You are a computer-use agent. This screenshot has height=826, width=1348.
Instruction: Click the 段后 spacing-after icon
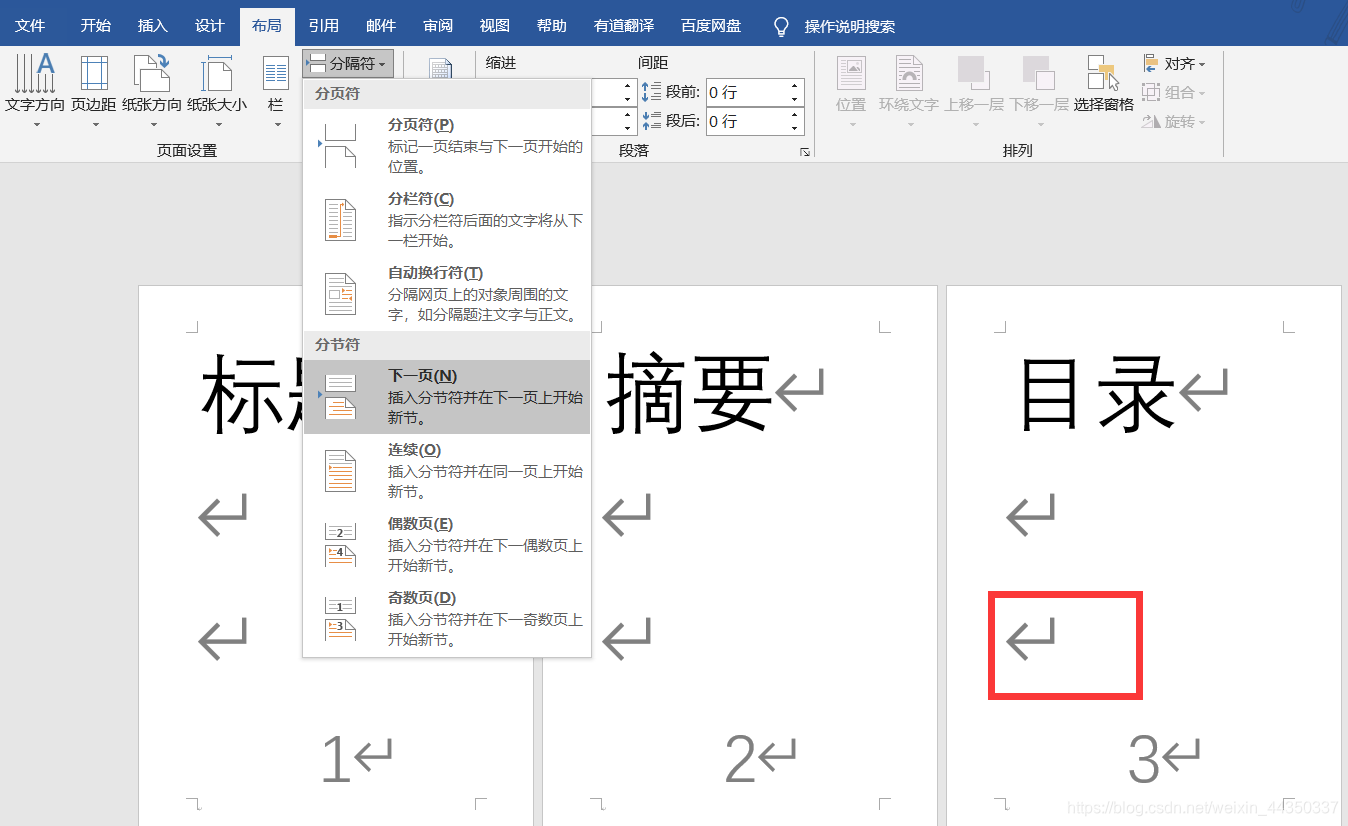pos(651,121)
